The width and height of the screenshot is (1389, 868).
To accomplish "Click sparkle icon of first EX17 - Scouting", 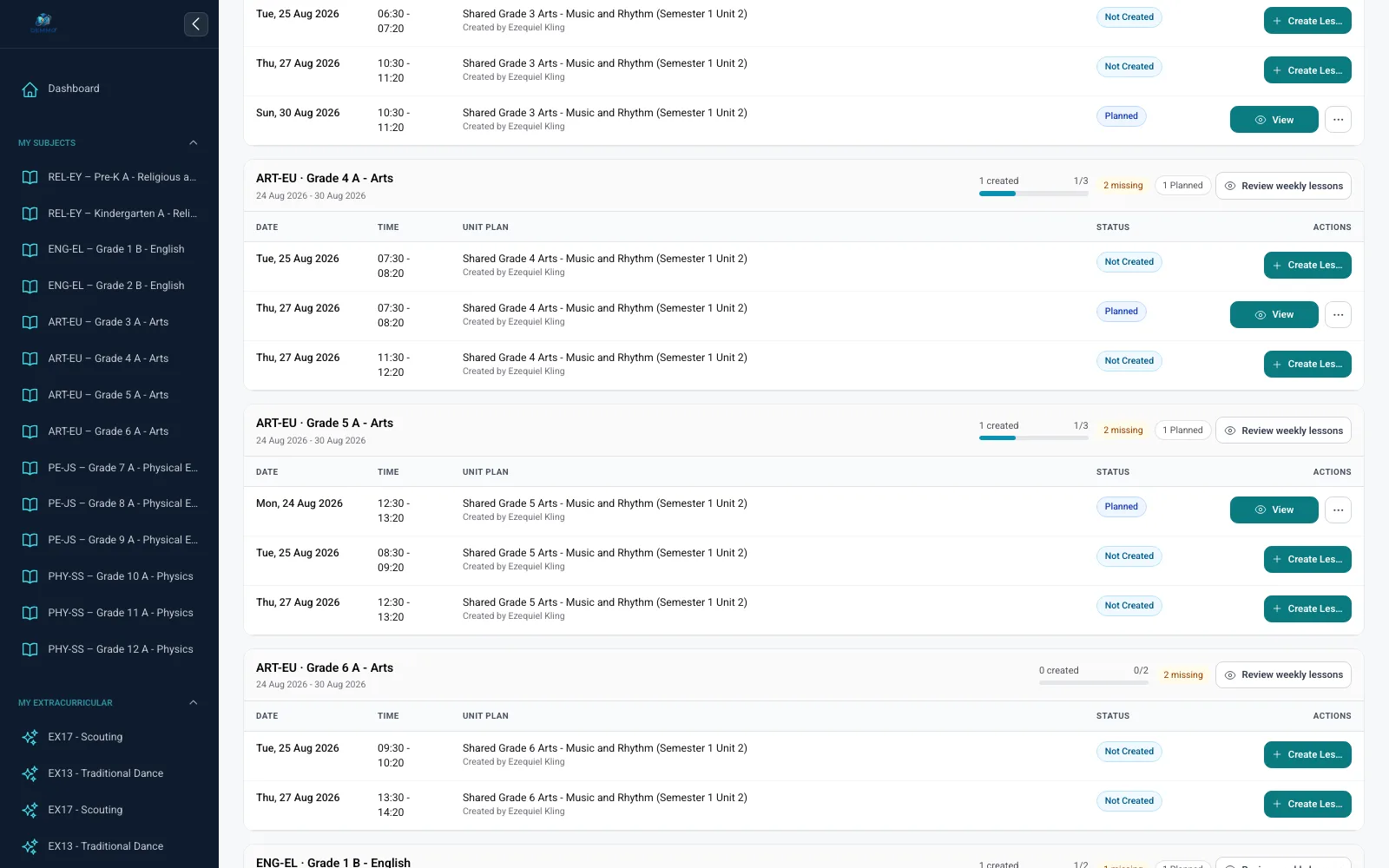I will (x=30, y=737).
